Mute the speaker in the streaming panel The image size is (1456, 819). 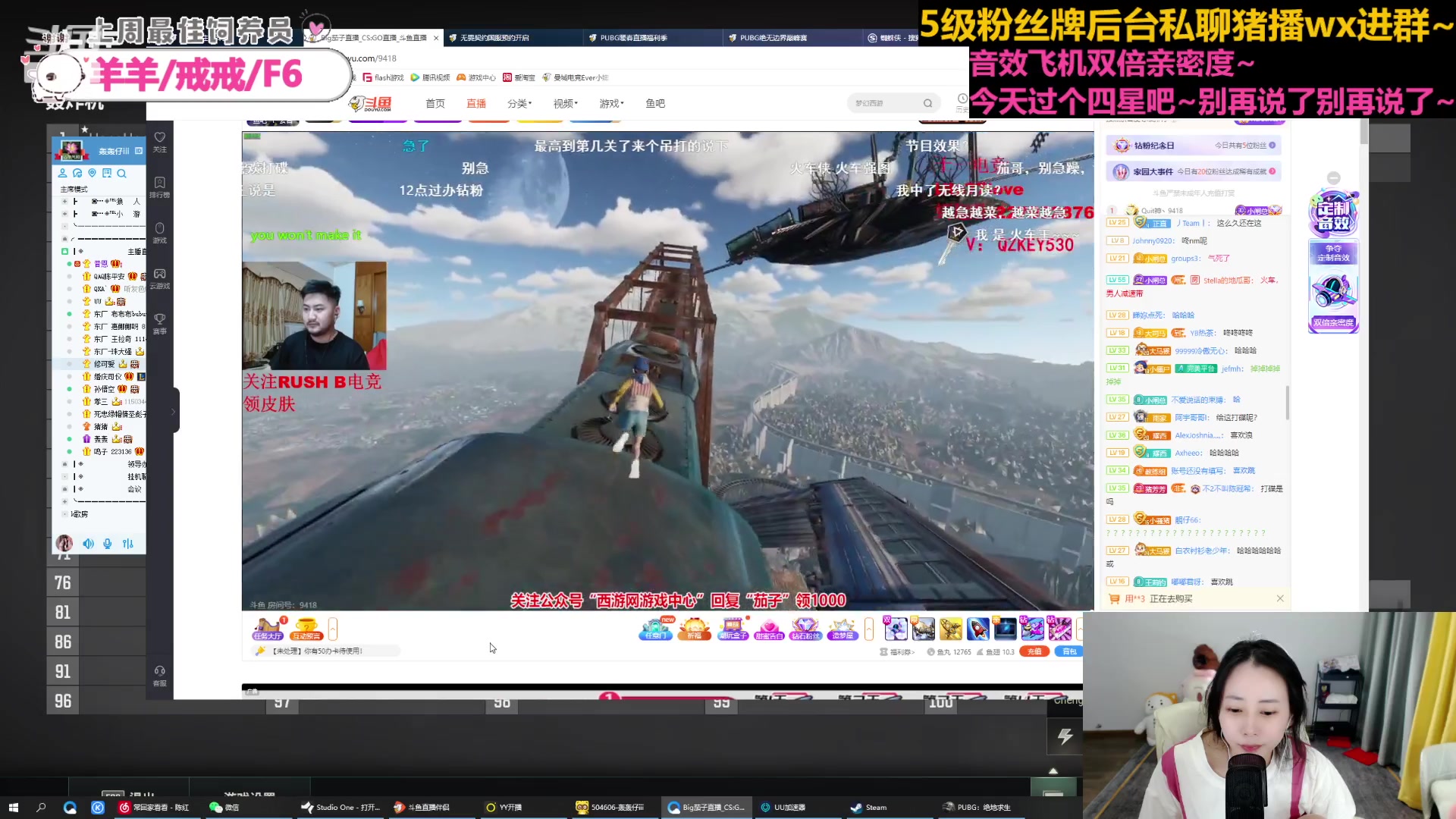tap(88, 544)
